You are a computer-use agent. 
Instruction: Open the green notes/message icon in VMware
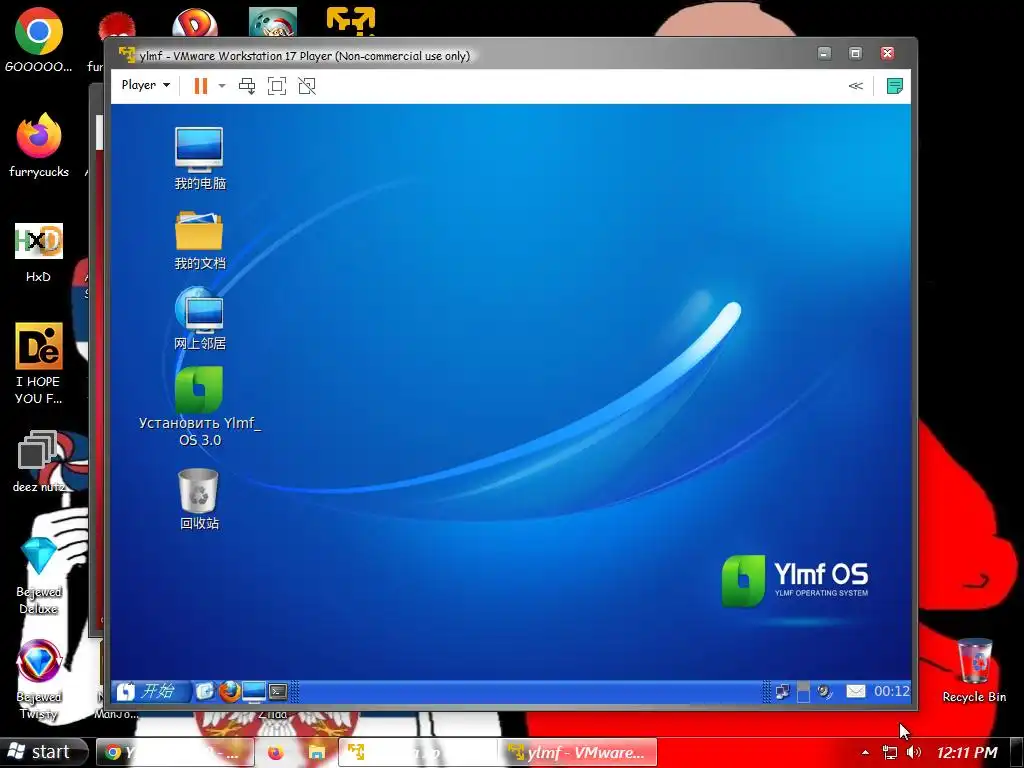pos(895,86)
